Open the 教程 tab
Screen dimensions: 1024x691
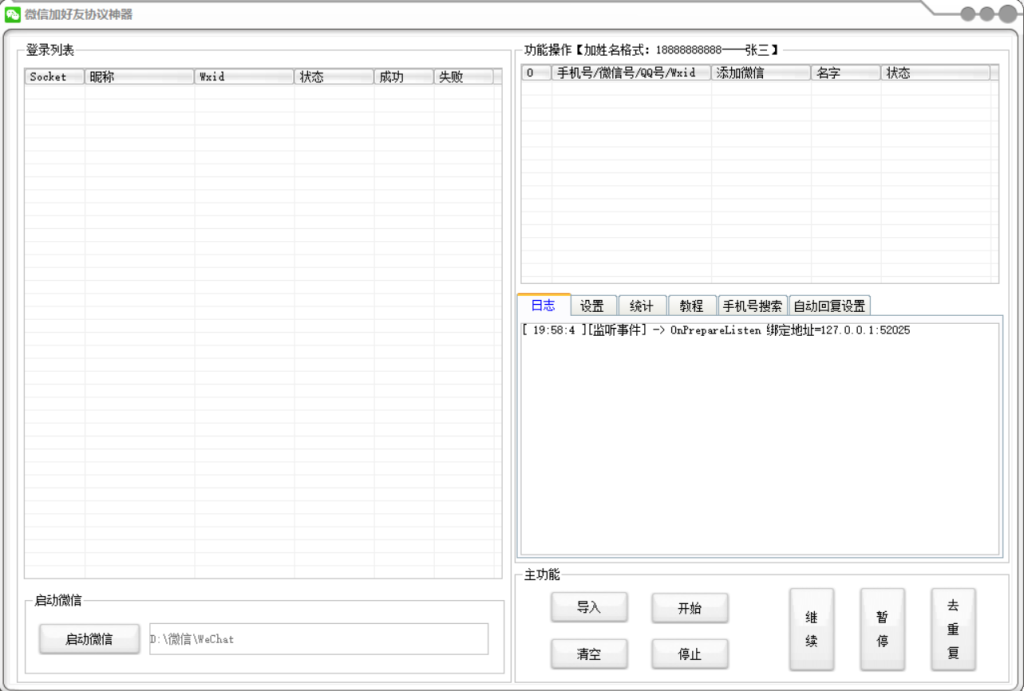(692, 306)
